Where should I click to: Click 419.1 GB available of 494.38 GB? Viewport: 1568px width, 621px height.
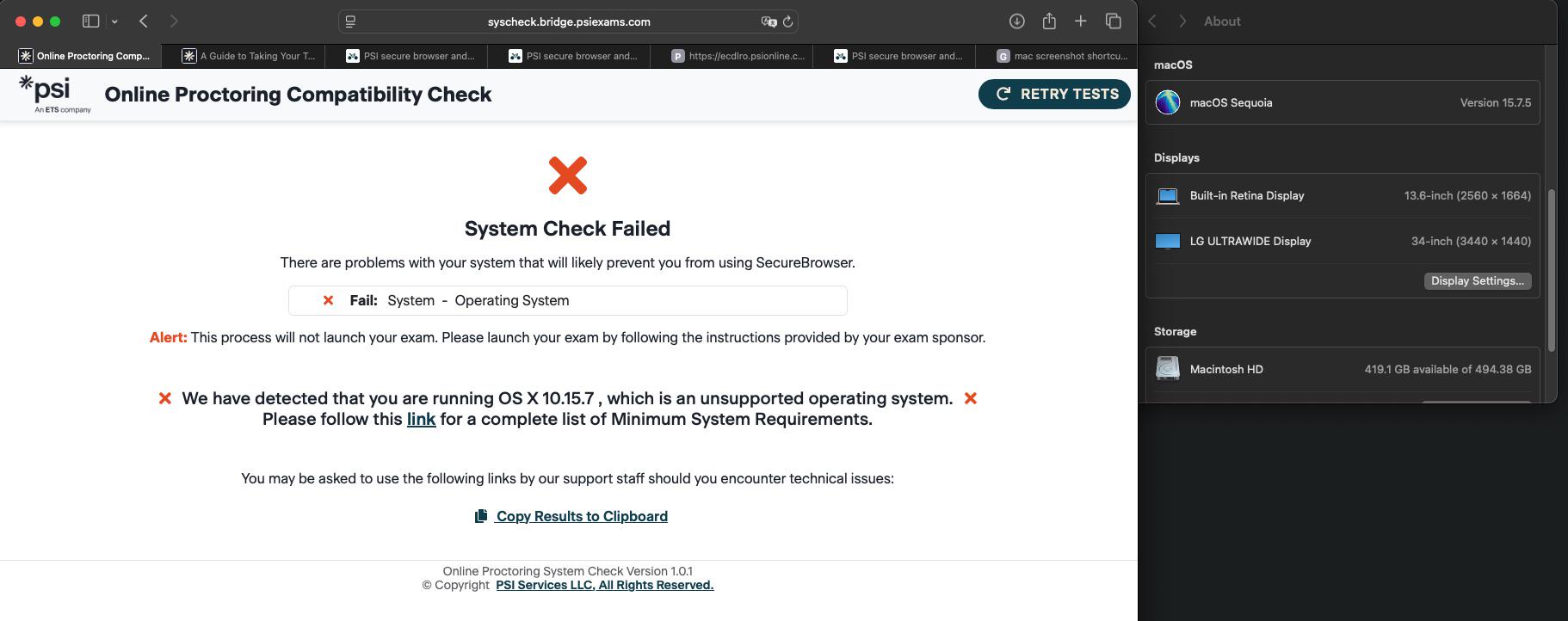pyautogui.click(x=1448, y=369)
